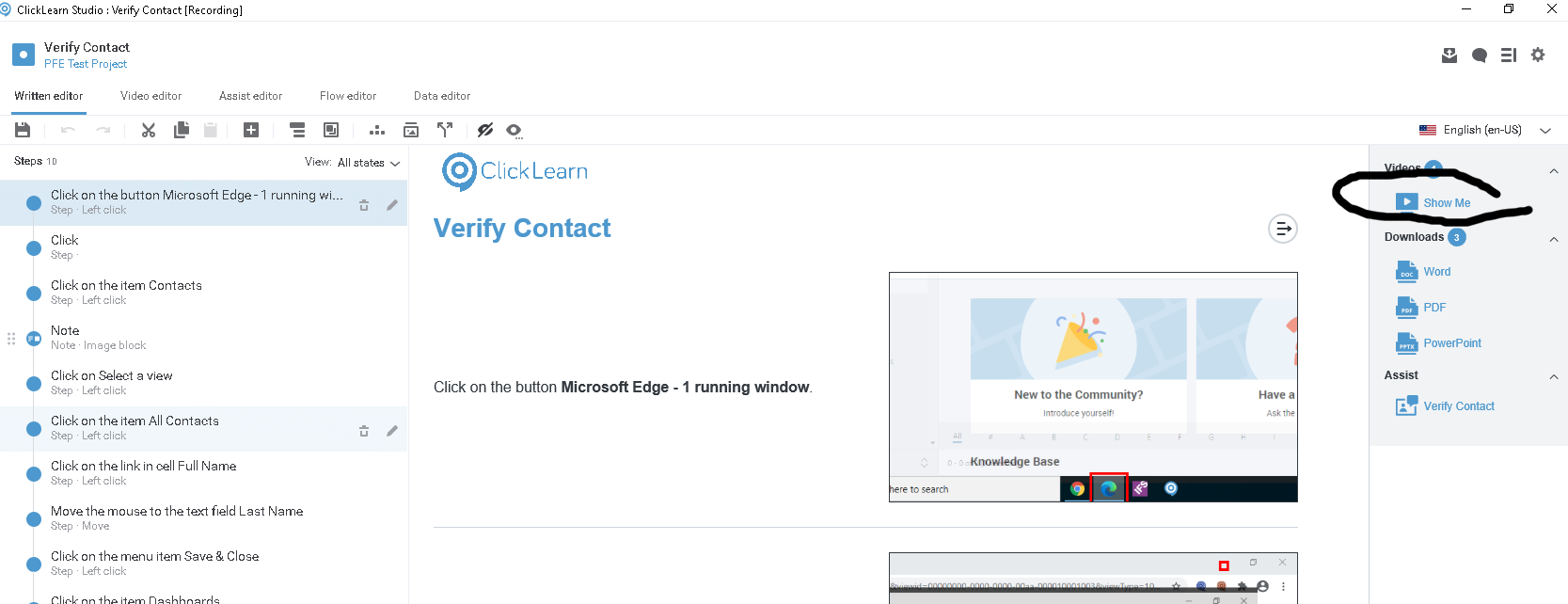Open the settings gear icon

(1538, 55)
